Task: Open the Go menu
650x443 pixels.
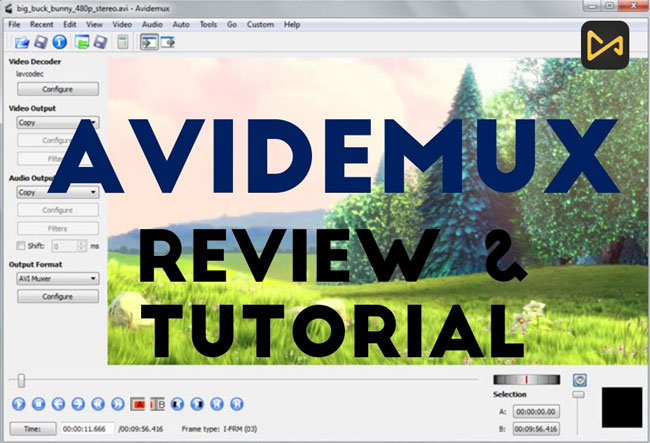Action: click(232, 24)
